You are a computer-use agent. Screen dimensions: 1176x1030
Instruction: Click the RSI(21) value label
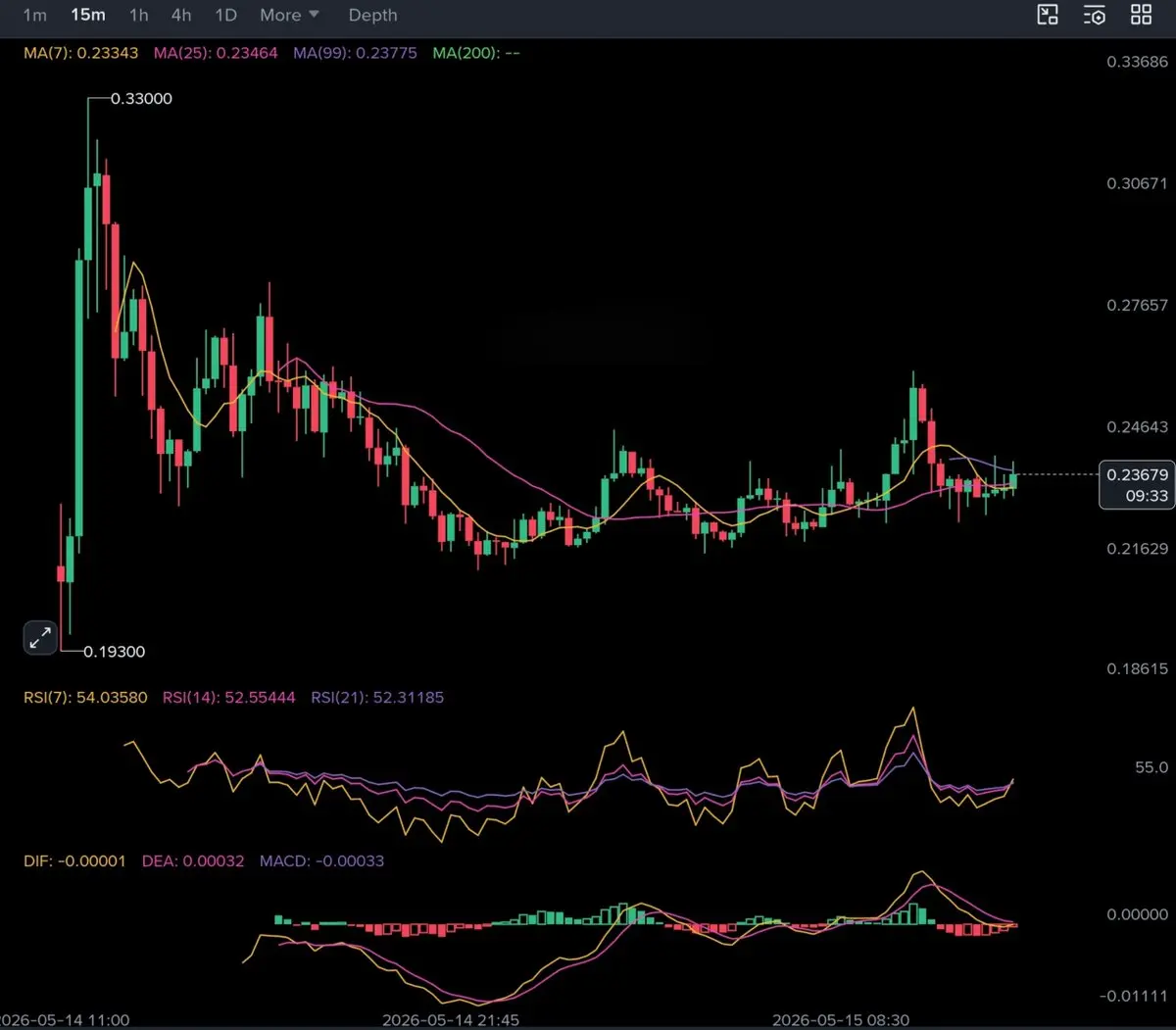pyautogui.click(x=377, y=698)
